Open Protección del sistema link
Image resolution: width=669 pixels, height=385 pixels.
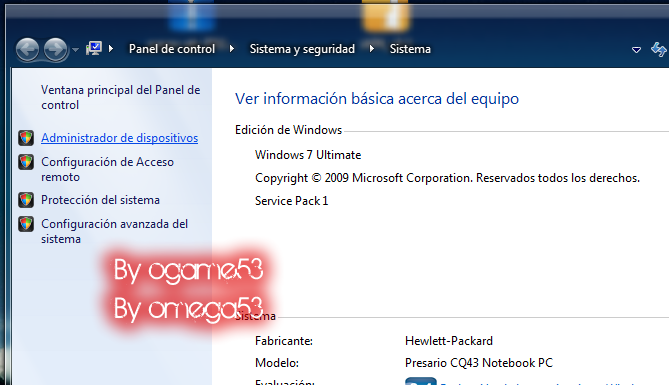point(100,200)
